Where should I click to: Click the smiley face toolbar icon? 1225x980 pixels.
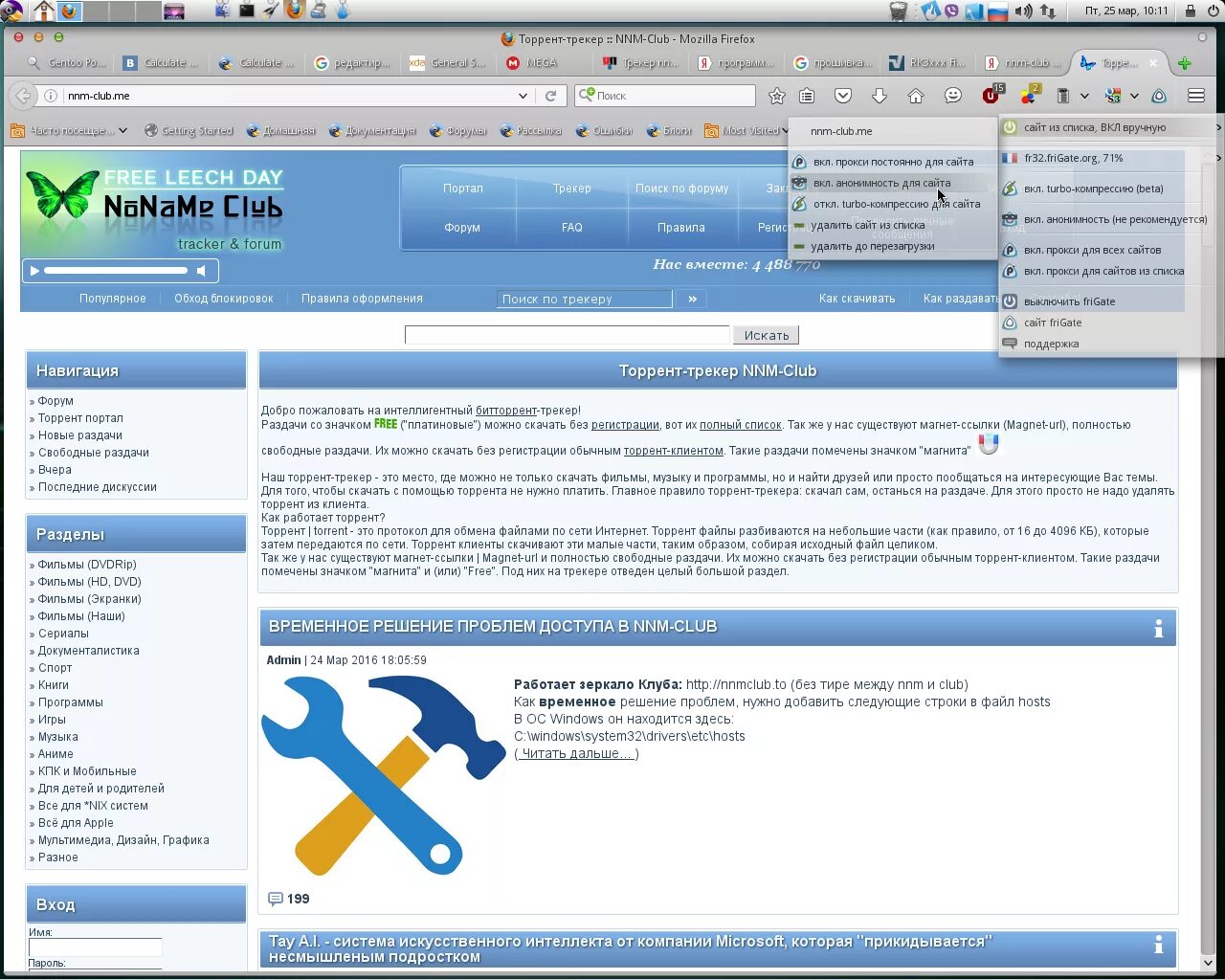pyautogui.click(x=952, y=96)
